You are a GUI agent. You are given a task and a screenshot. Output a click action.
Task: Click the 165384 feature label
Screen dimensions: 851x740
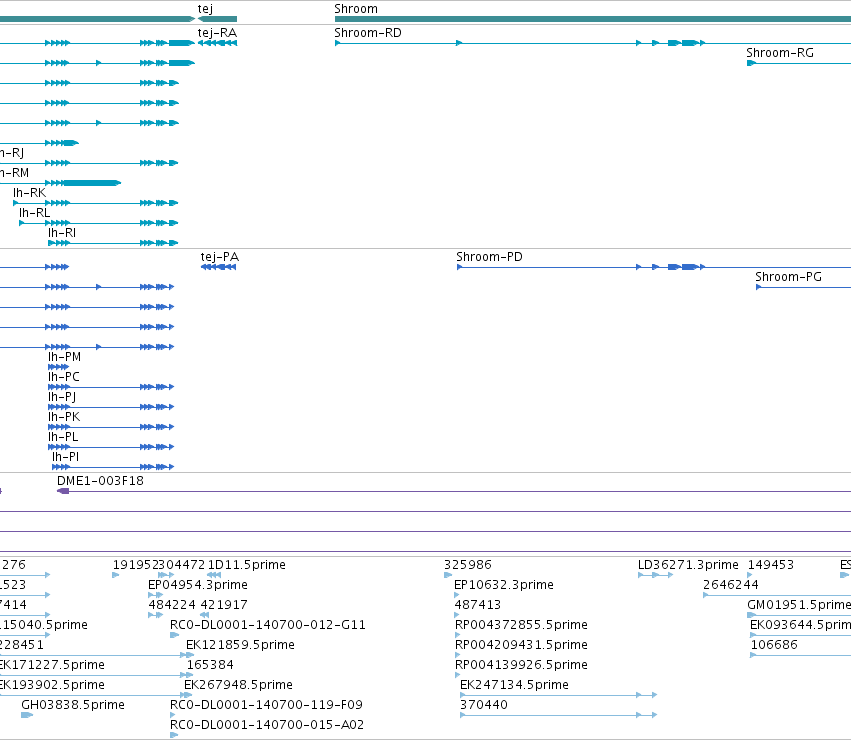point(210,666)
